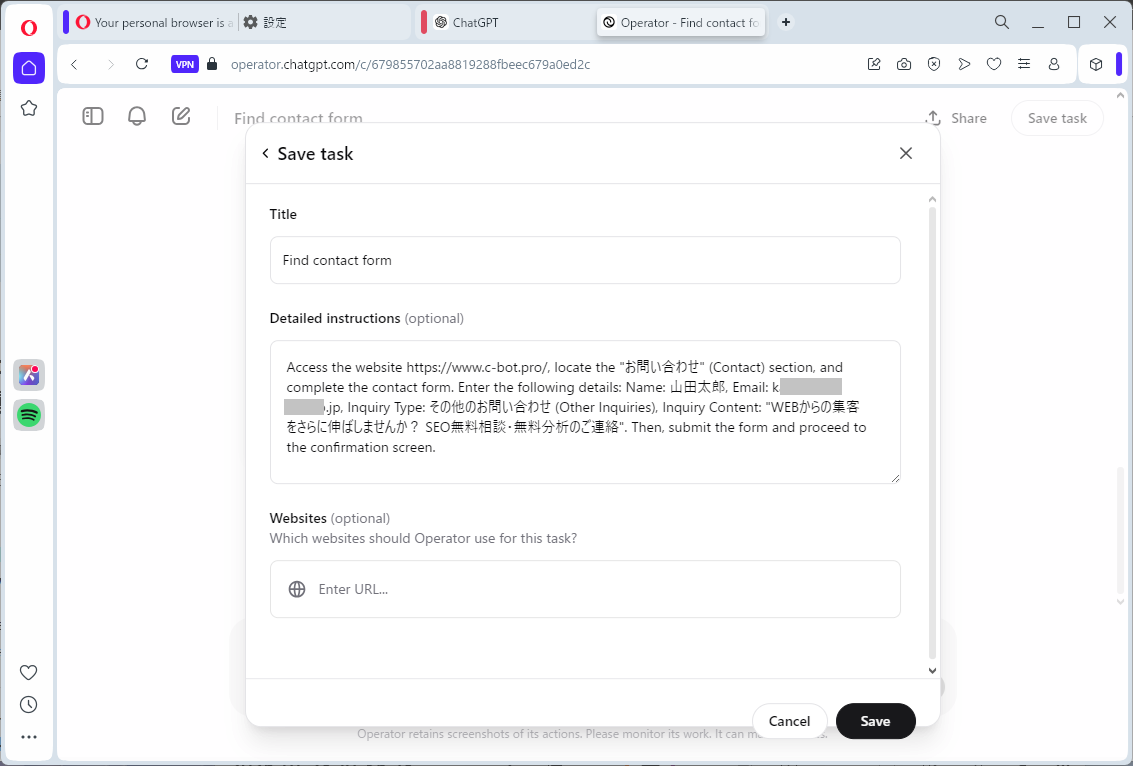Take a snapshot with camera icon
Image resolution: width=1133 pixels, height=766 pixels.
(x=904, y=64)
